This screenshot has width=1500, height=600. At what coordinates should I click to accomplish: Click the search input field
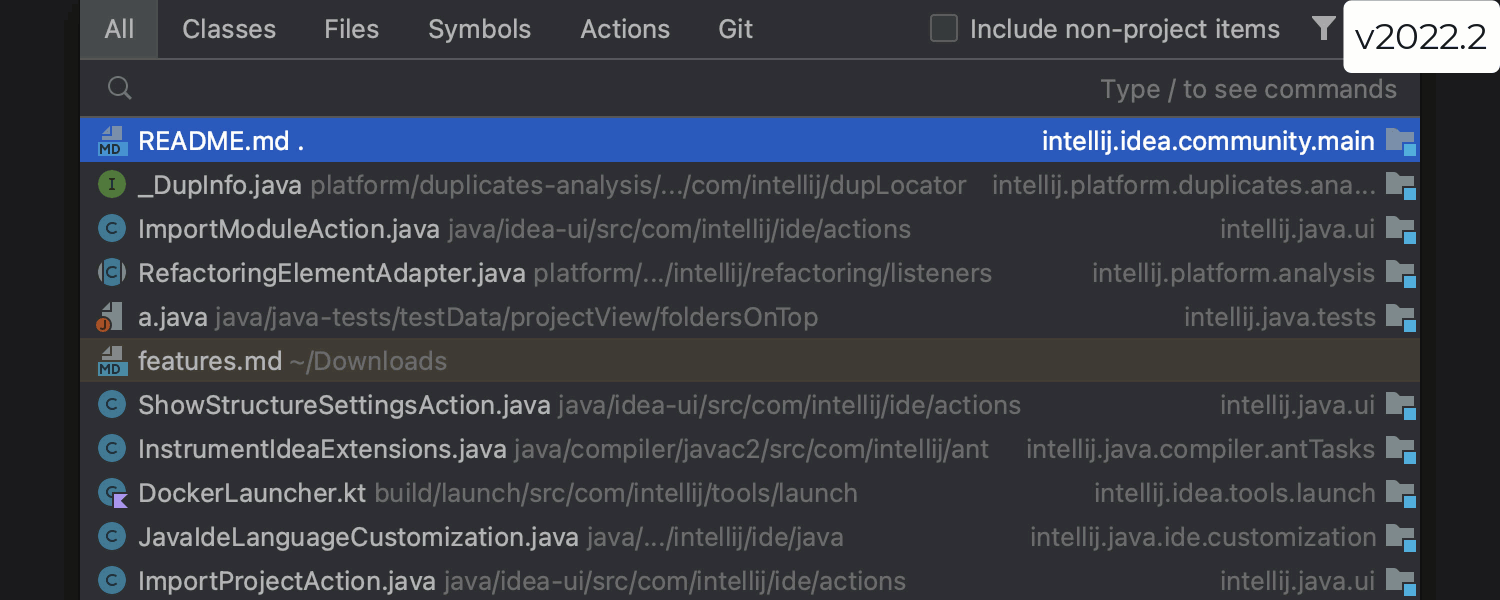[x=600, y=89]
